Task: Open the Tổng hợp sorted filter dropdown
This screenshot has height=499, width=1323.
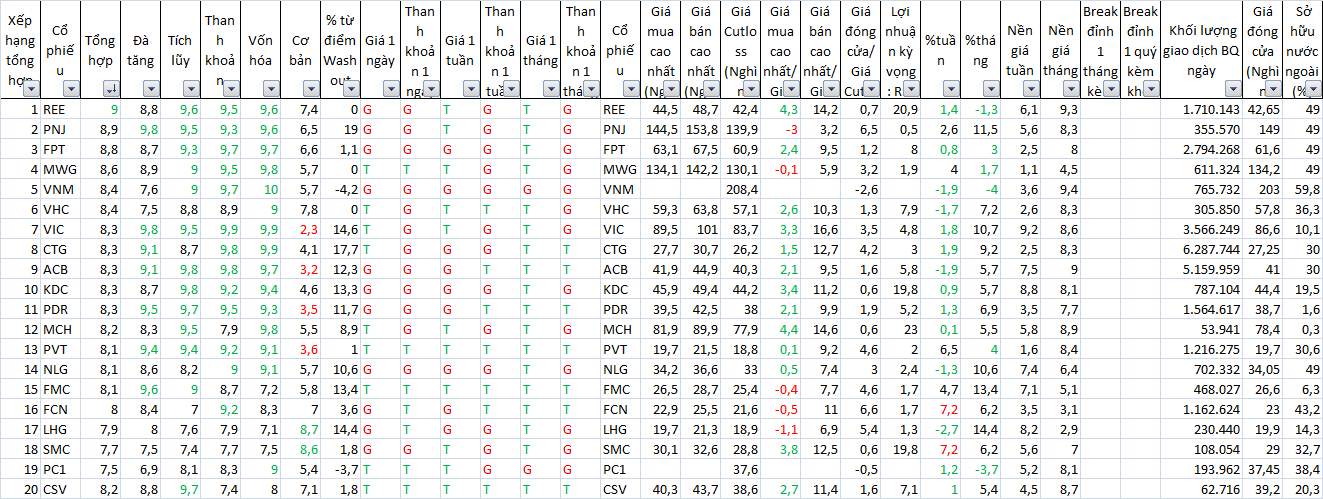Action: (x=111, y=90)
